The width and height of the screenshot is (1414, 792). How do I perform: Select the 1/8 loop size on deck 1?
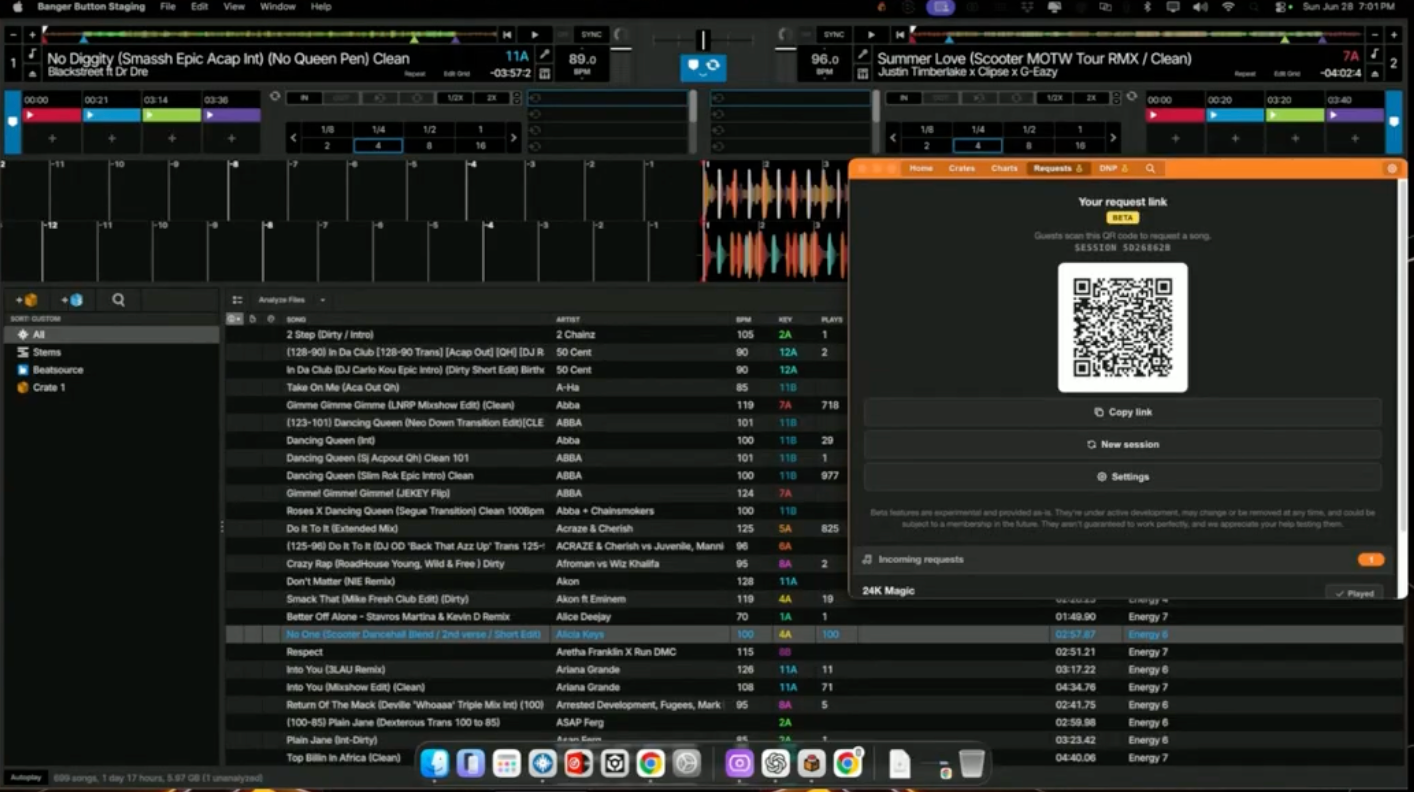click(x=327, y=130)
